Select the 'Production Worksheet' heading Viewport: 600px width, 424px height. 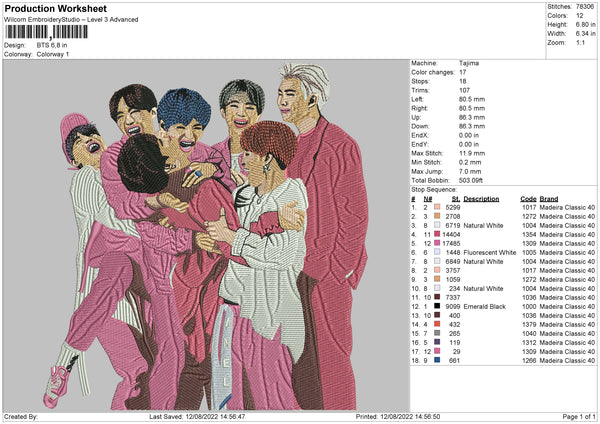[x=55, y=8]
